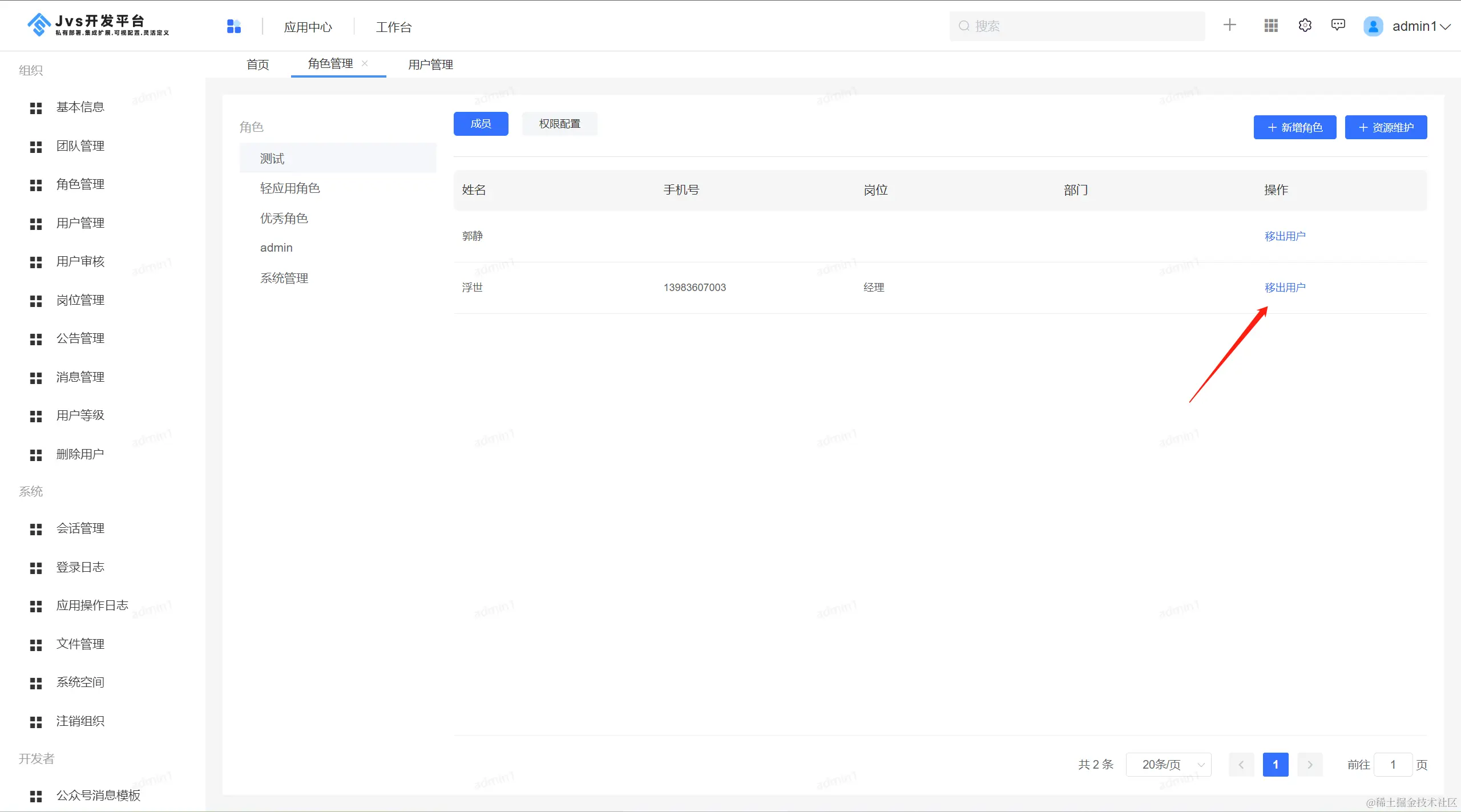Click the plus icon in top bar
1461x812 pixels.
pyautogui.click(x=1230, y=25)
